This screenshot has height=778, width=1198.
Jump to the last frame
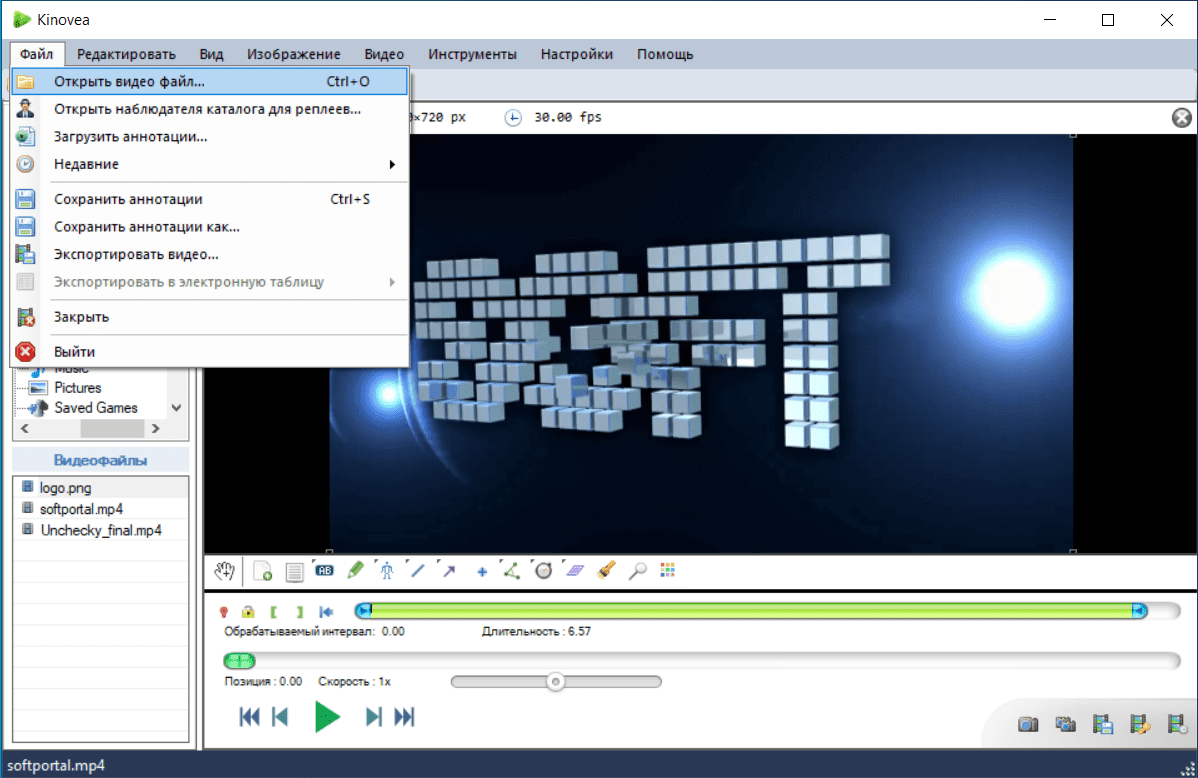[x=404, y=717]
